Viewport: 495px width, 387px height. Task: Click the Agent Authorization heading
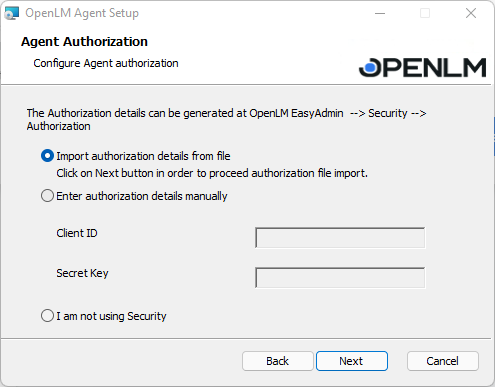(84, 42)
